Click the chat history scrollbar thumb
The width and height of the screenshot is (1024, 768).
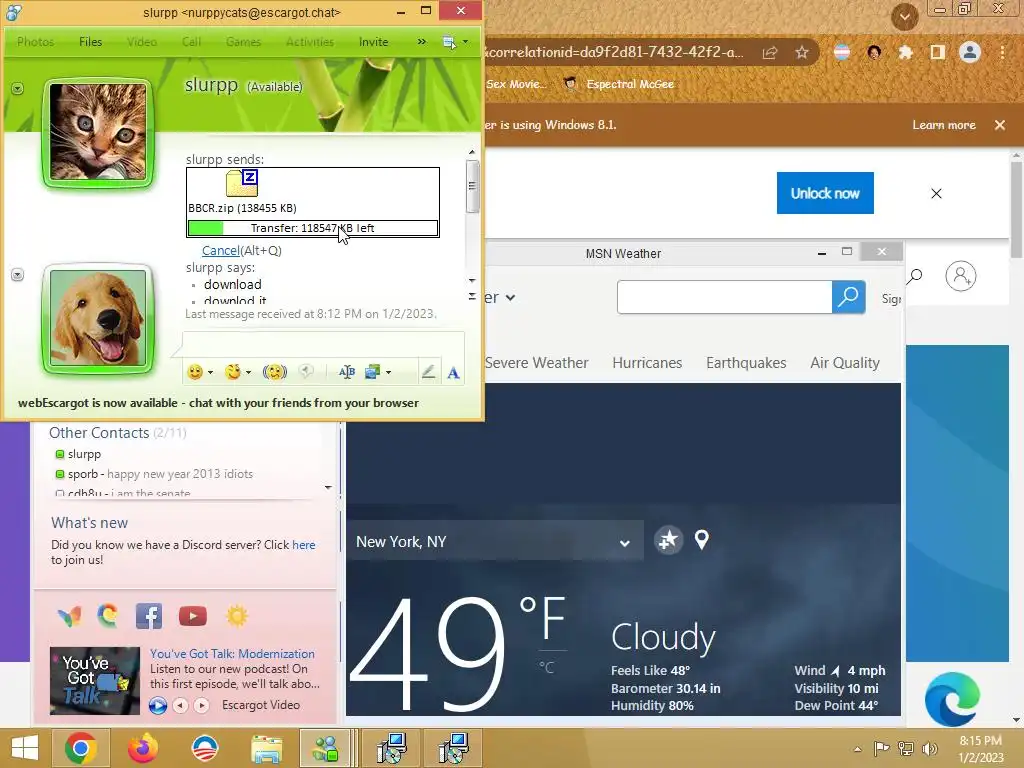click(472, 186)
